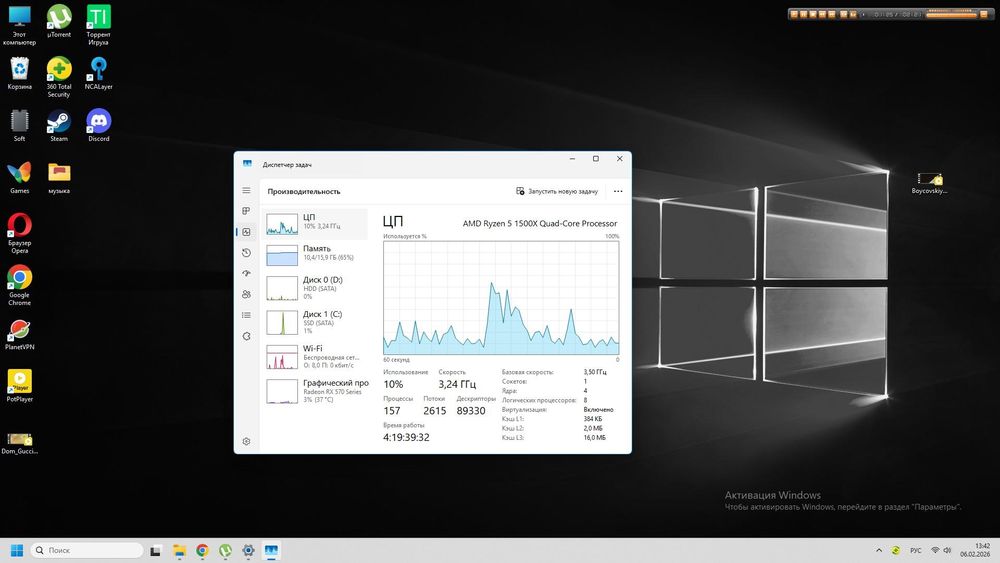Select the PotPlayer desktop icon
This screenshot has height=563, width=1000.
click(19, 386)
